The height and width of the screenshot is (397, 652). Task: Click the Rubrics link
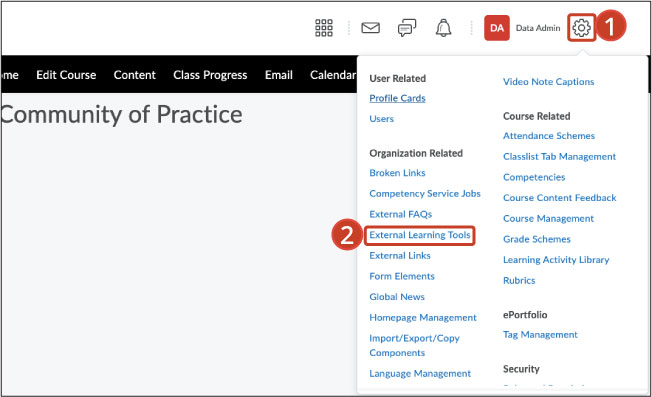519,280
